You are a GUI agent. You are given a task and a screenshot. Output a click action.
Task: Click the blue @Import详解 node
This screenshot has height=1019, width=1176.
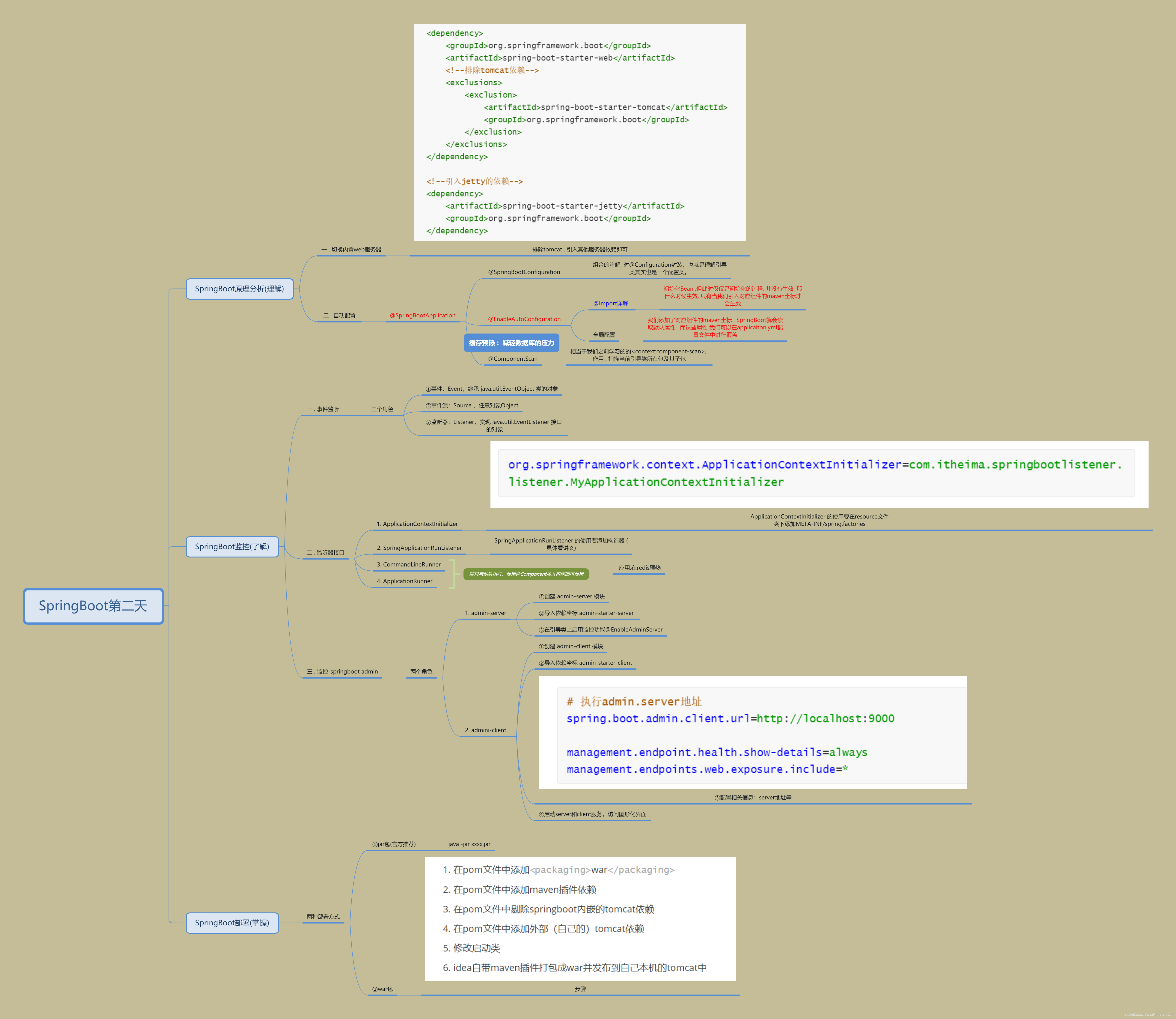click(x=610, y=304)
